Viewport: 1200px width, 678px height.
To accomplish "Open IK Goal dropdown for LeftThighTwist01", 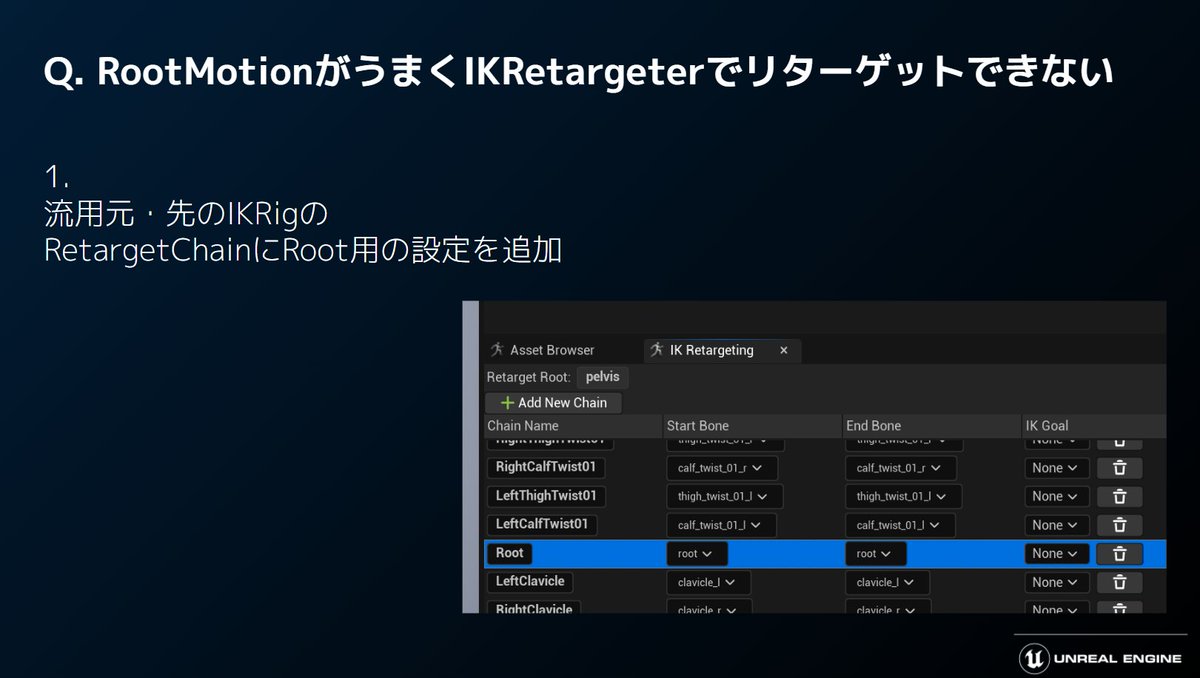I will (1057, 496).
